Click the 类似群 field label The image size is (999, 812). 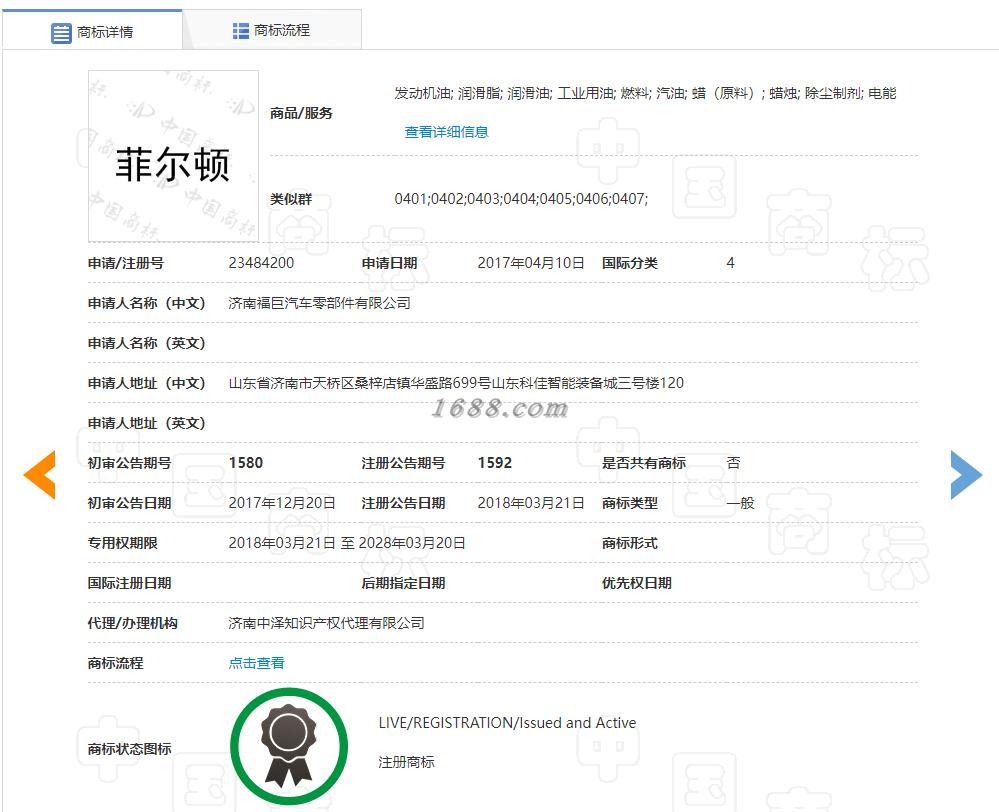(291, 199)
